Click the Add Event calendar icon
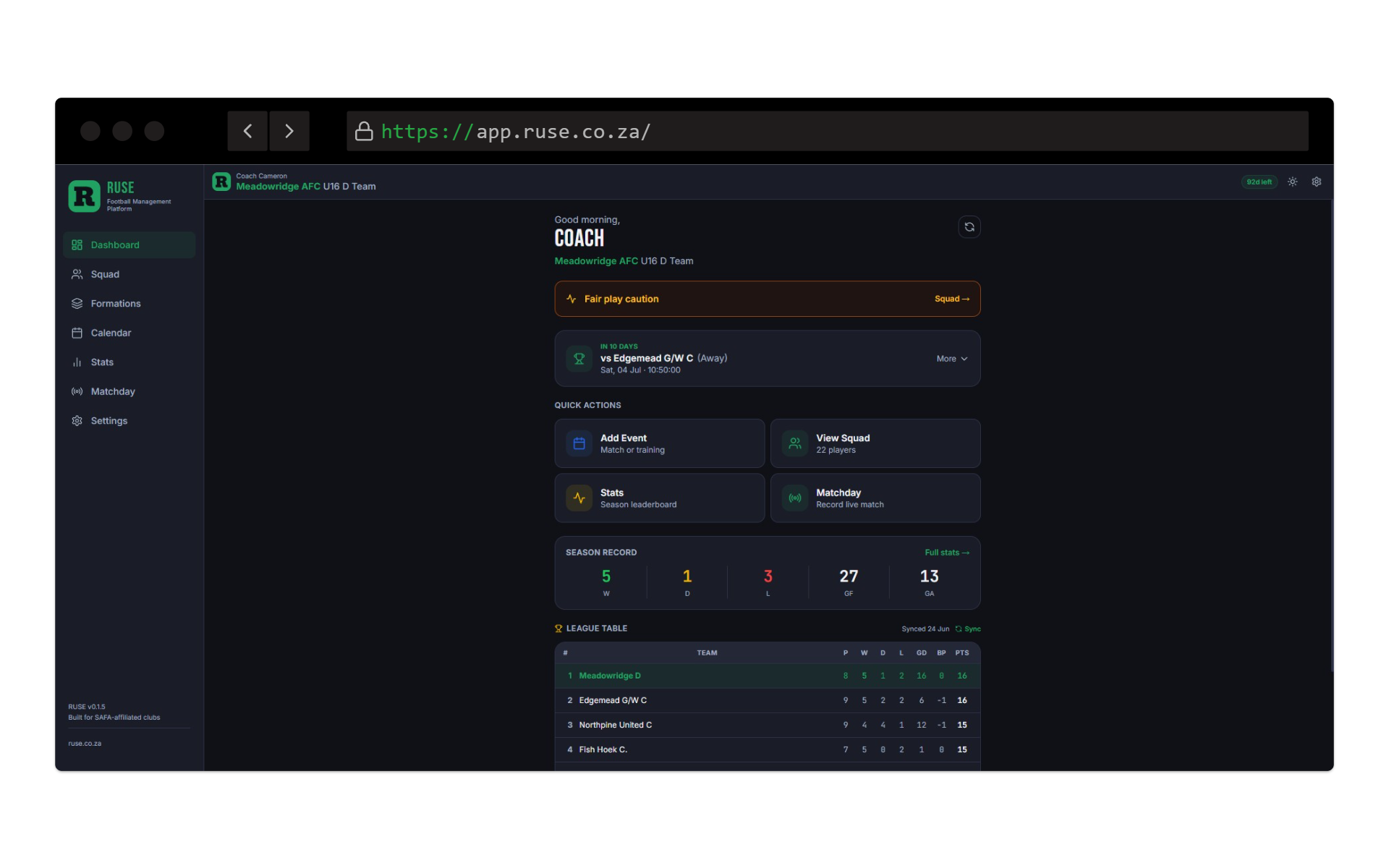 coord(579,443)
